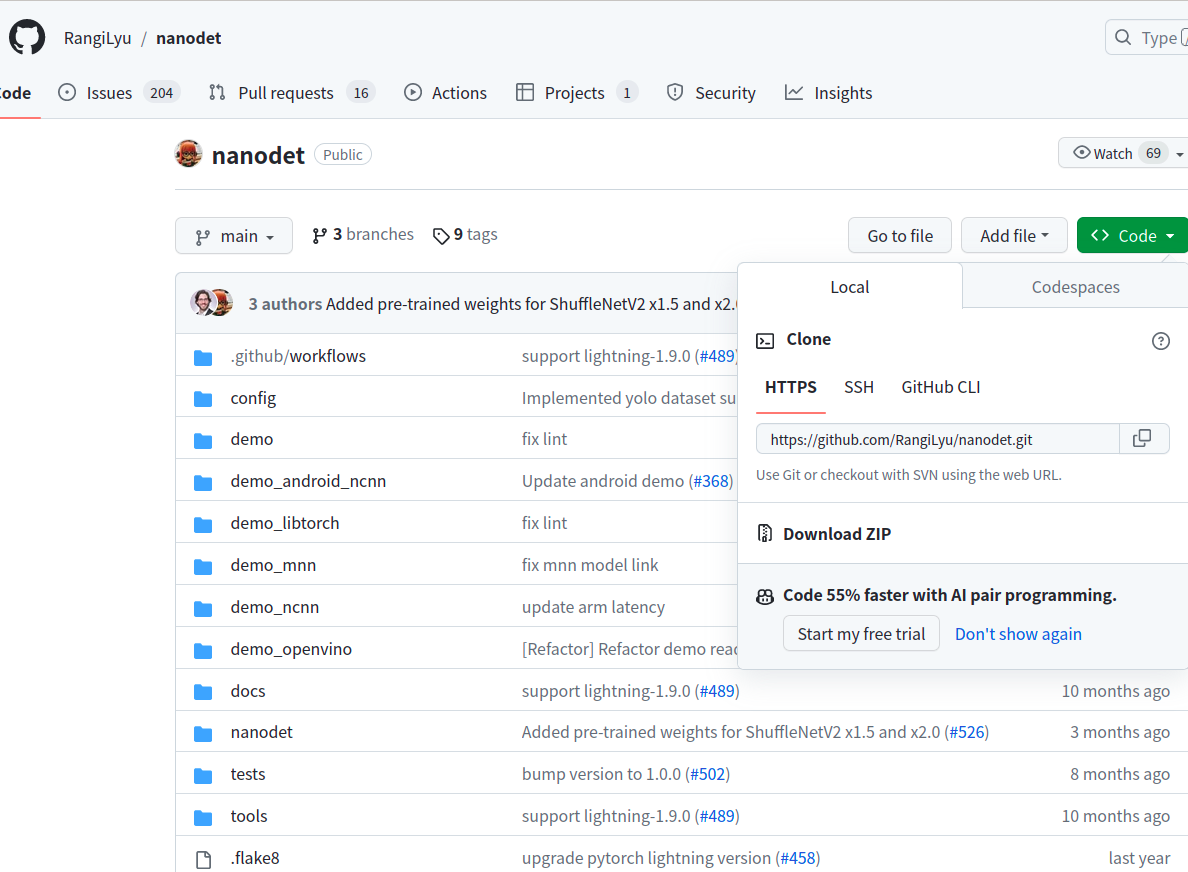Open the nanodet repository breadcrumb link

coord(189,38)
